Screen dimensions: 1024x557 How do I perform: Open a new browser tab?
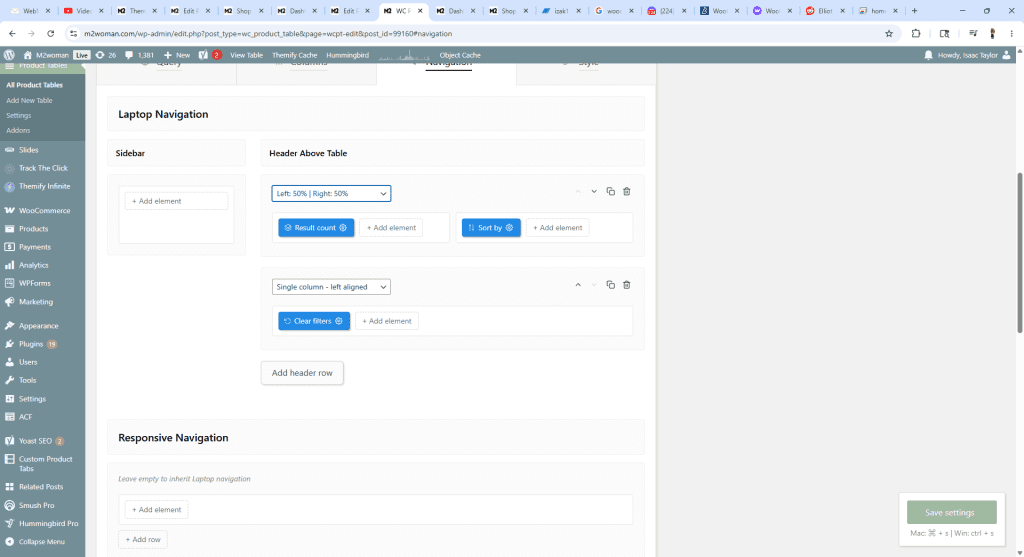pyautogui.click(x=914, y=10)
